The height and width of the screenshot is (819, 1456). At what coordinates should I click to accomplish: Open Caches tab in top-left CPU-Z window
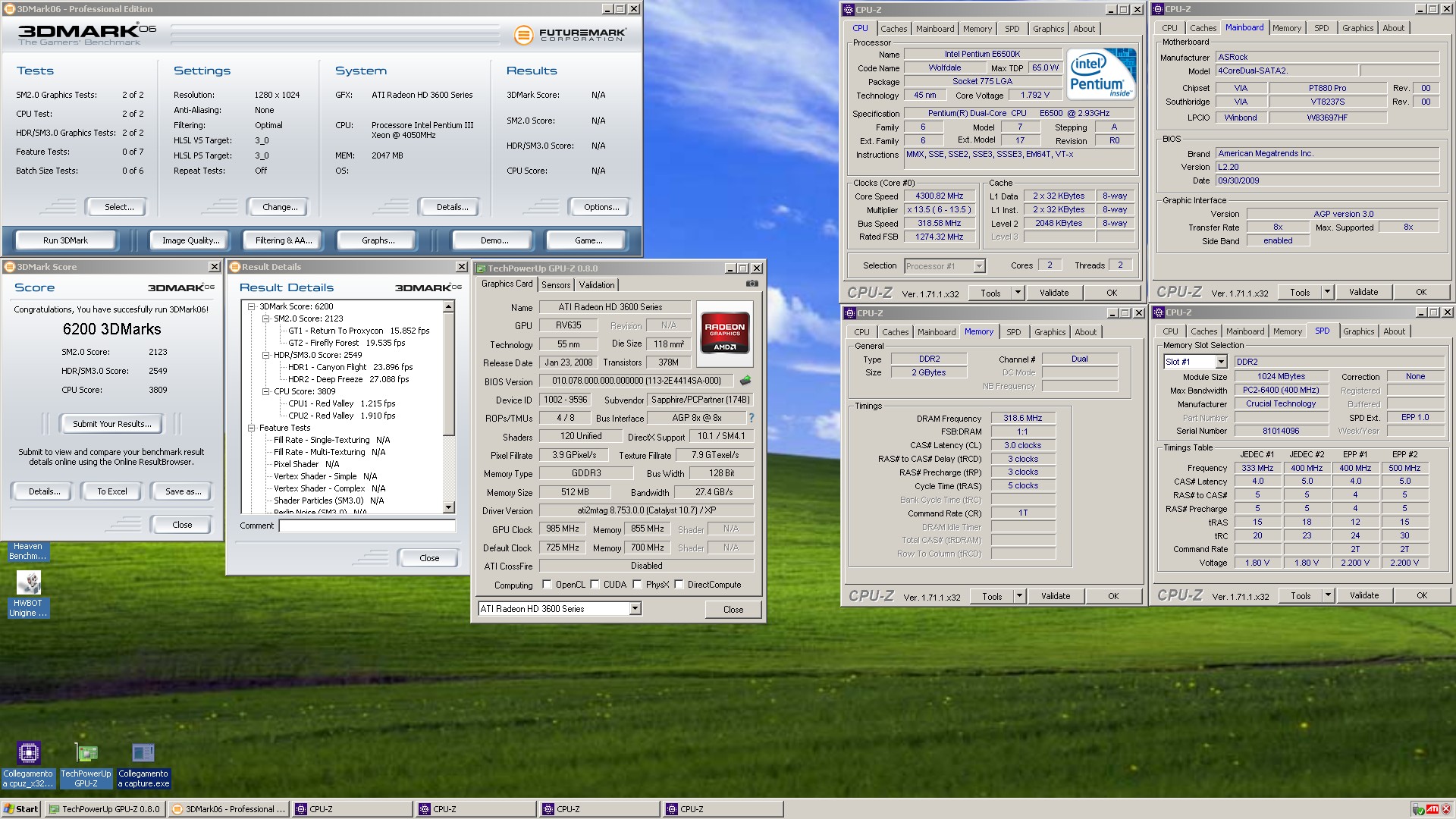click(x=894, y=29)
